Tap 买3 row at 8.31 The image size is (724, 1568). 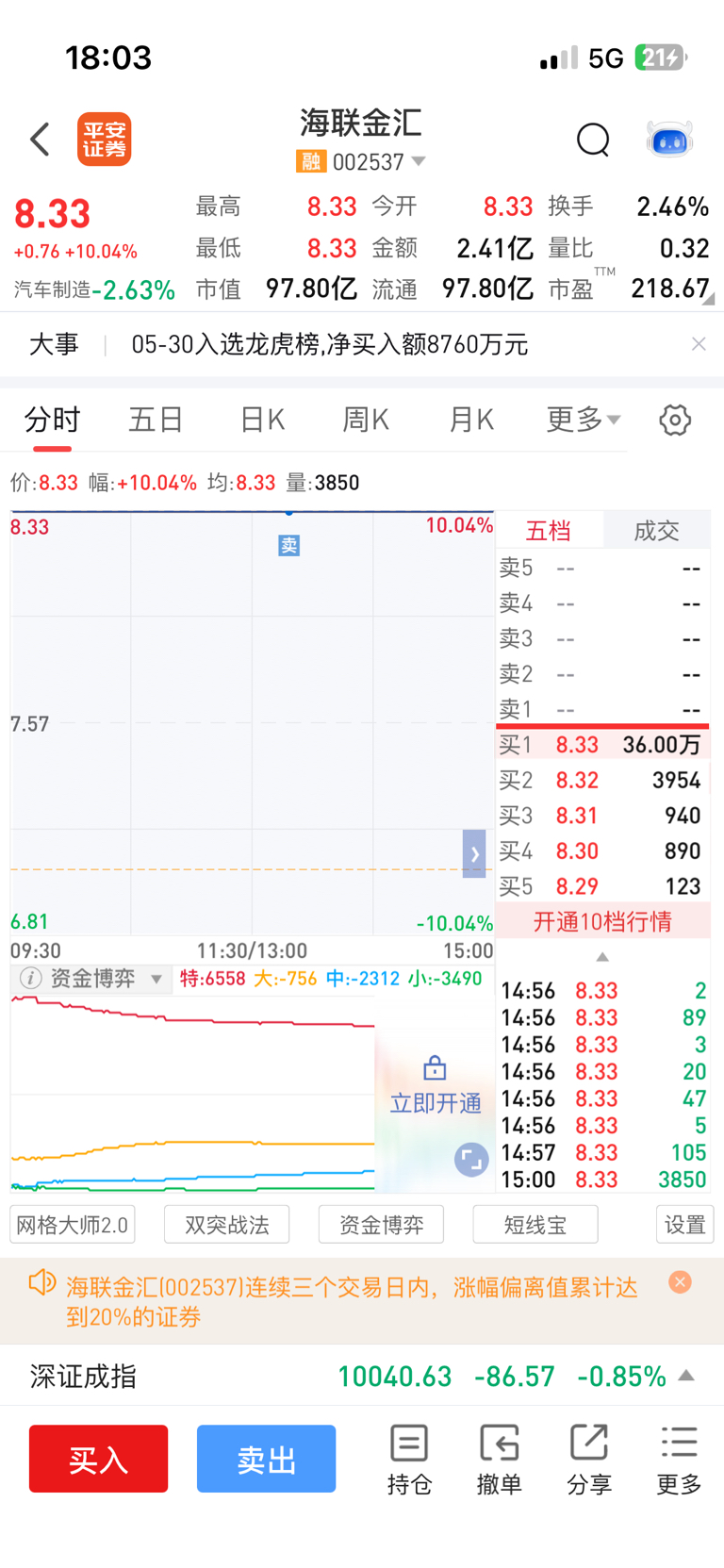(603, 816)
